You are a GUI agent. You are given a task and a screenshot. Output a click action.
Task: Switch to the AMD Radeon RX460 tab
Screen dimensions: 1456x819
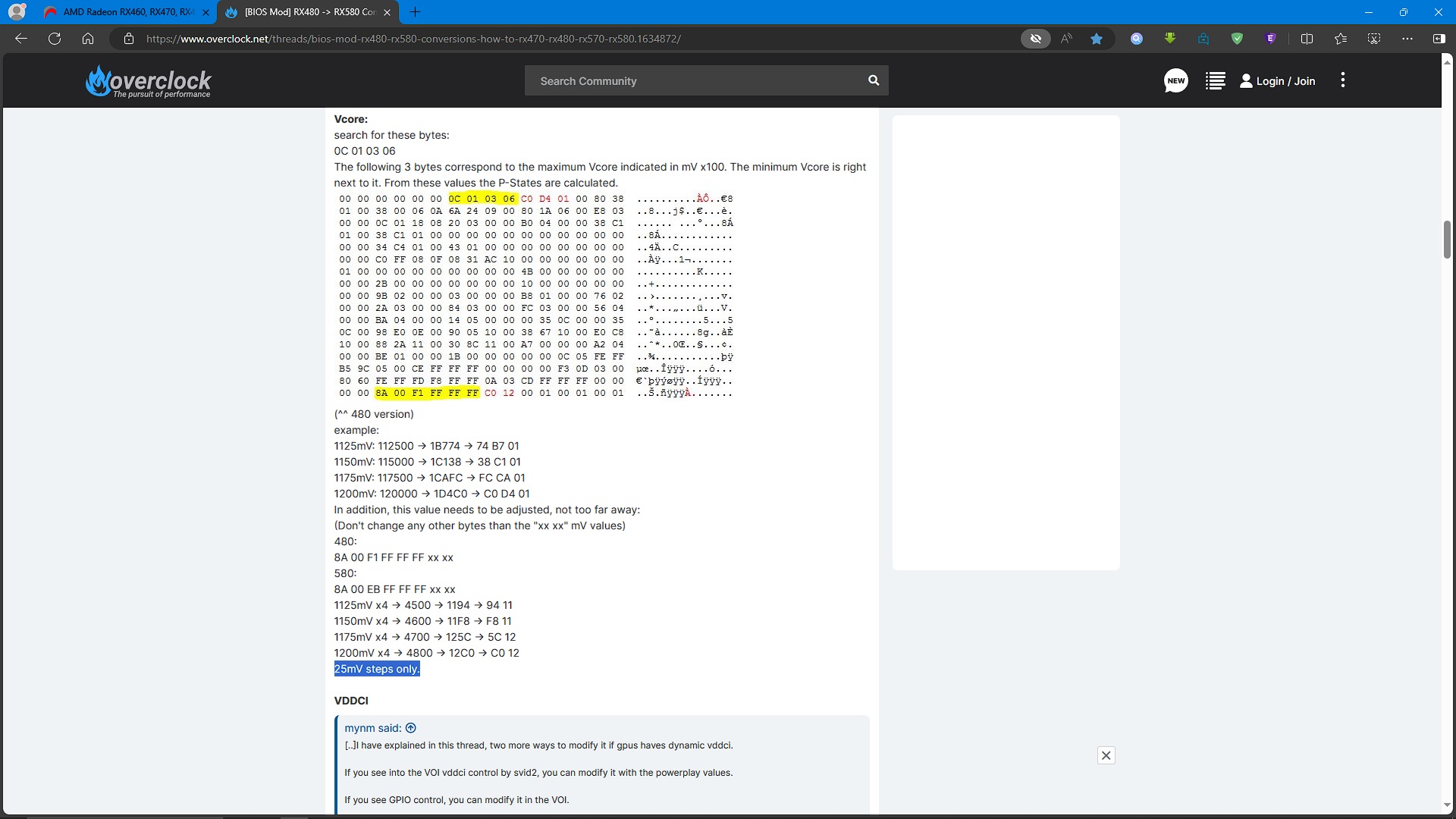pos(125,12)
